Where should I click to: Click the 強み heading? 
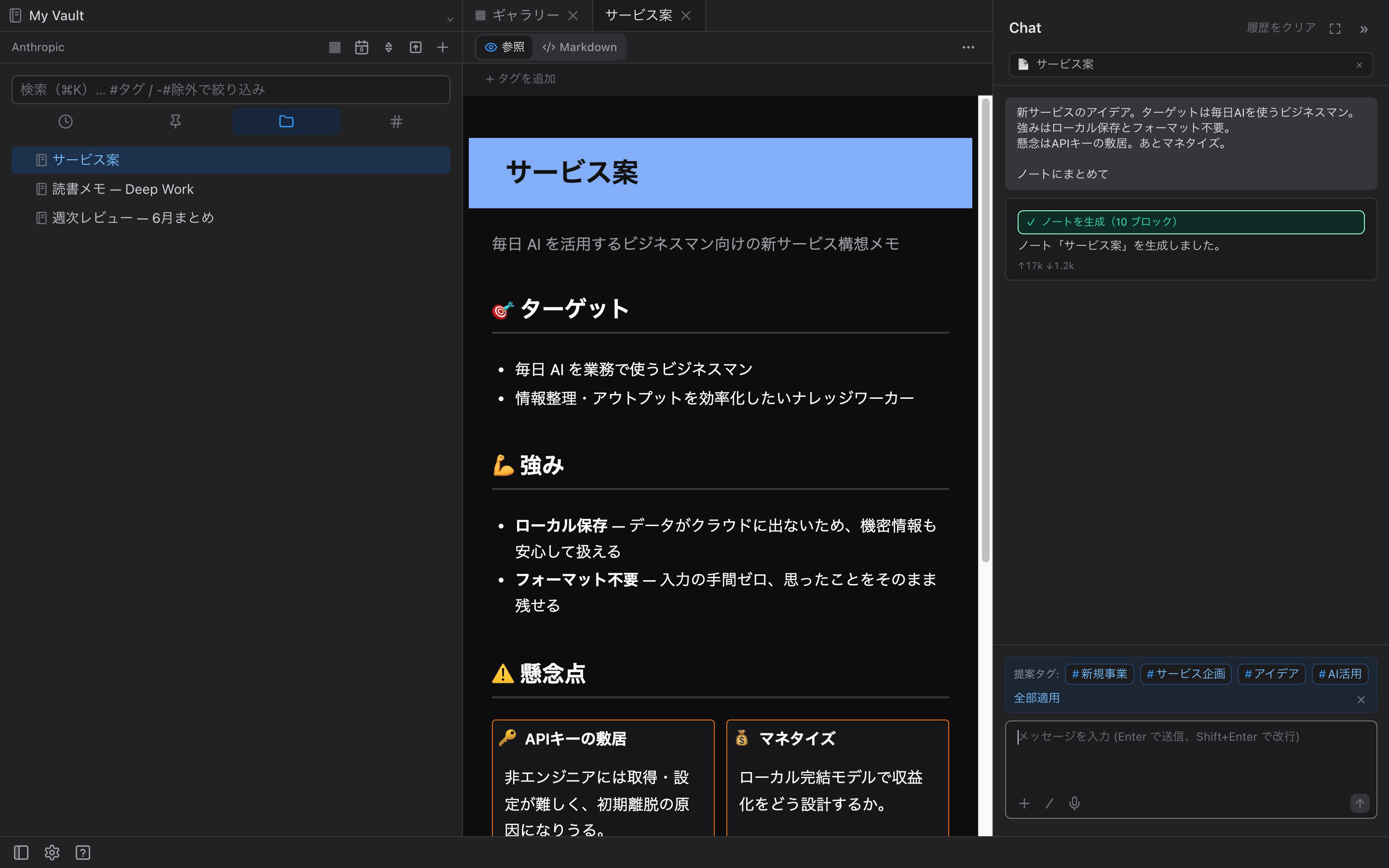(528, 465)
